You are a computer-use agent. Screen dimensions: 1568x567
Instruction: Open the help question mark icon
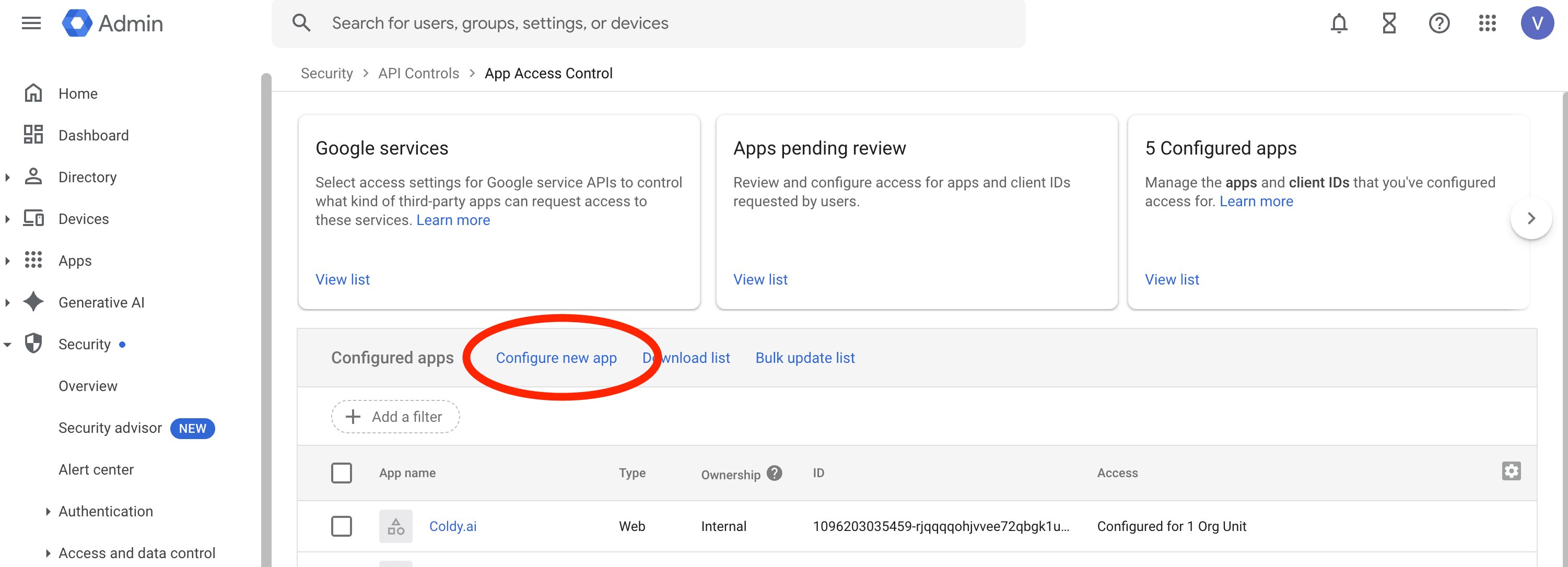click(x=1439, y=23)
